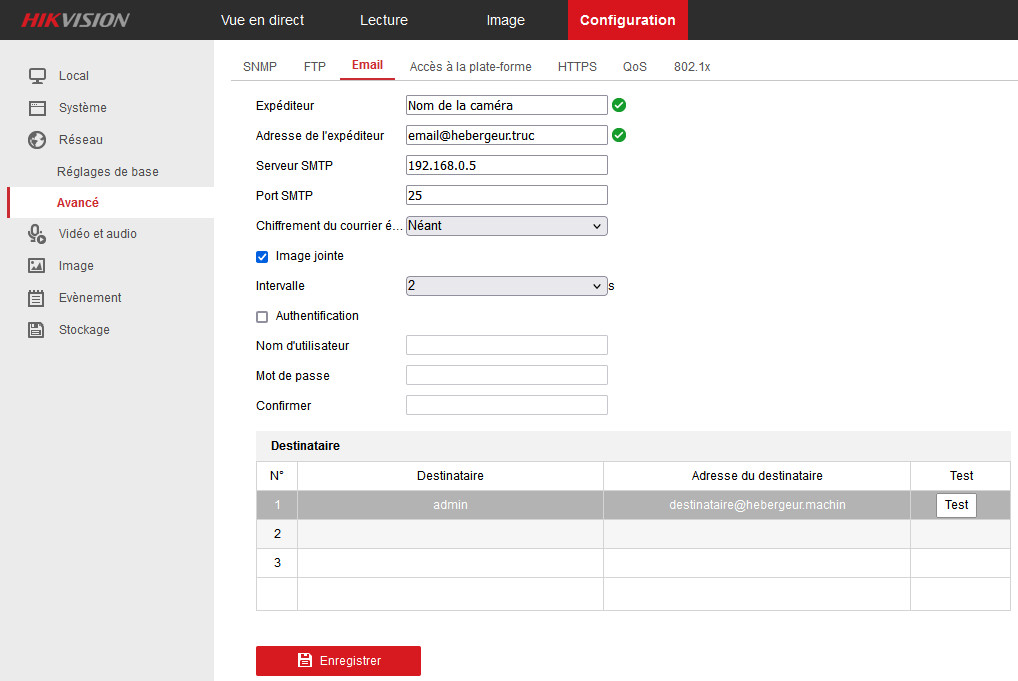
Task: Click the Enregistrer save button
Action: (338, 661)
